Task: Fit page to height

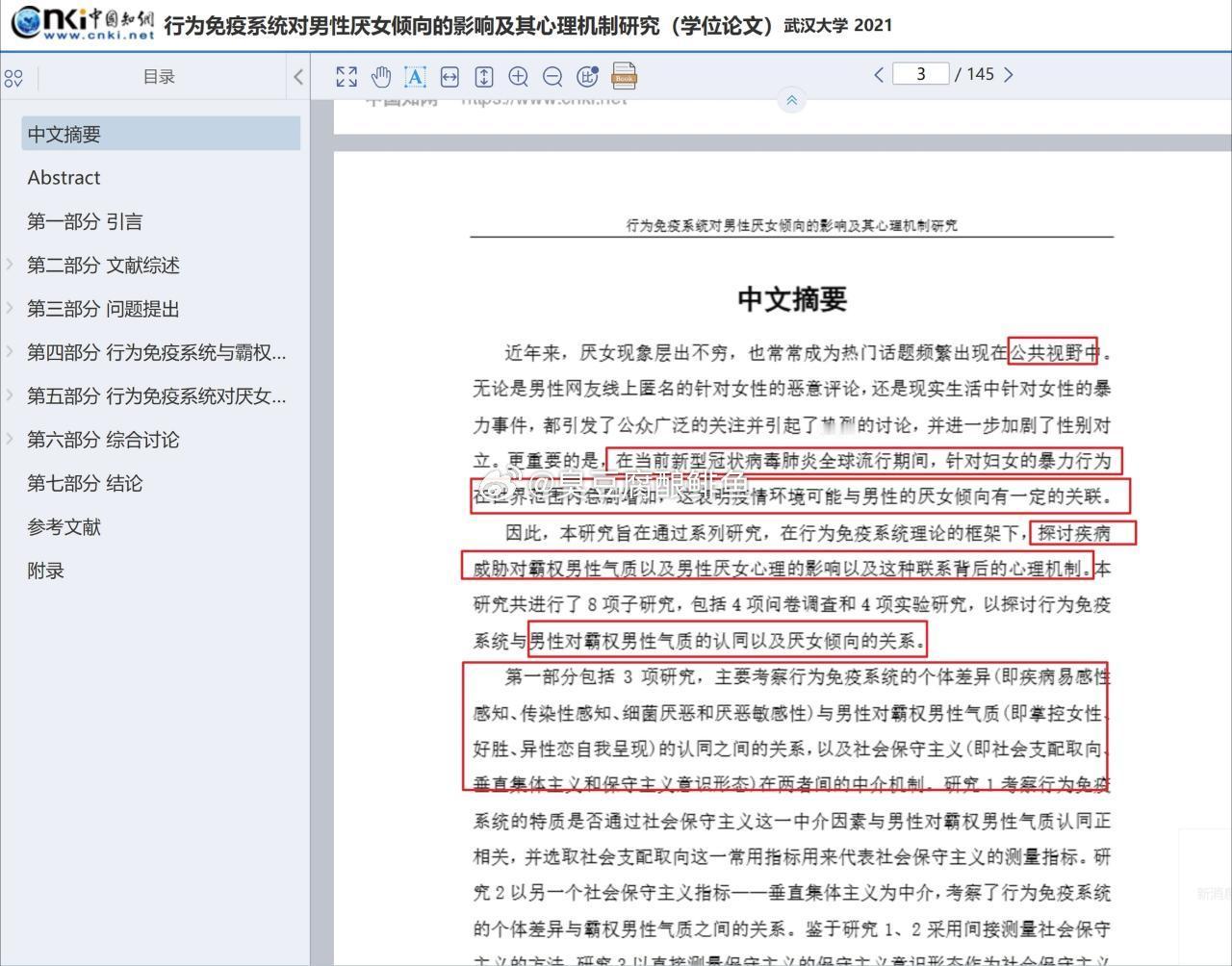Action: [484, 76]
